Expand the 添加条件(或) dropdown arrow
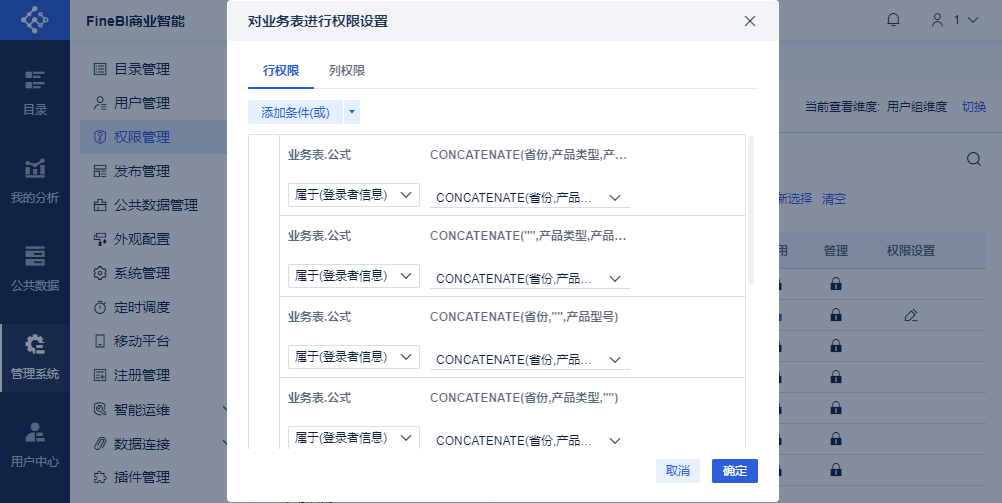 pos(351,112)
